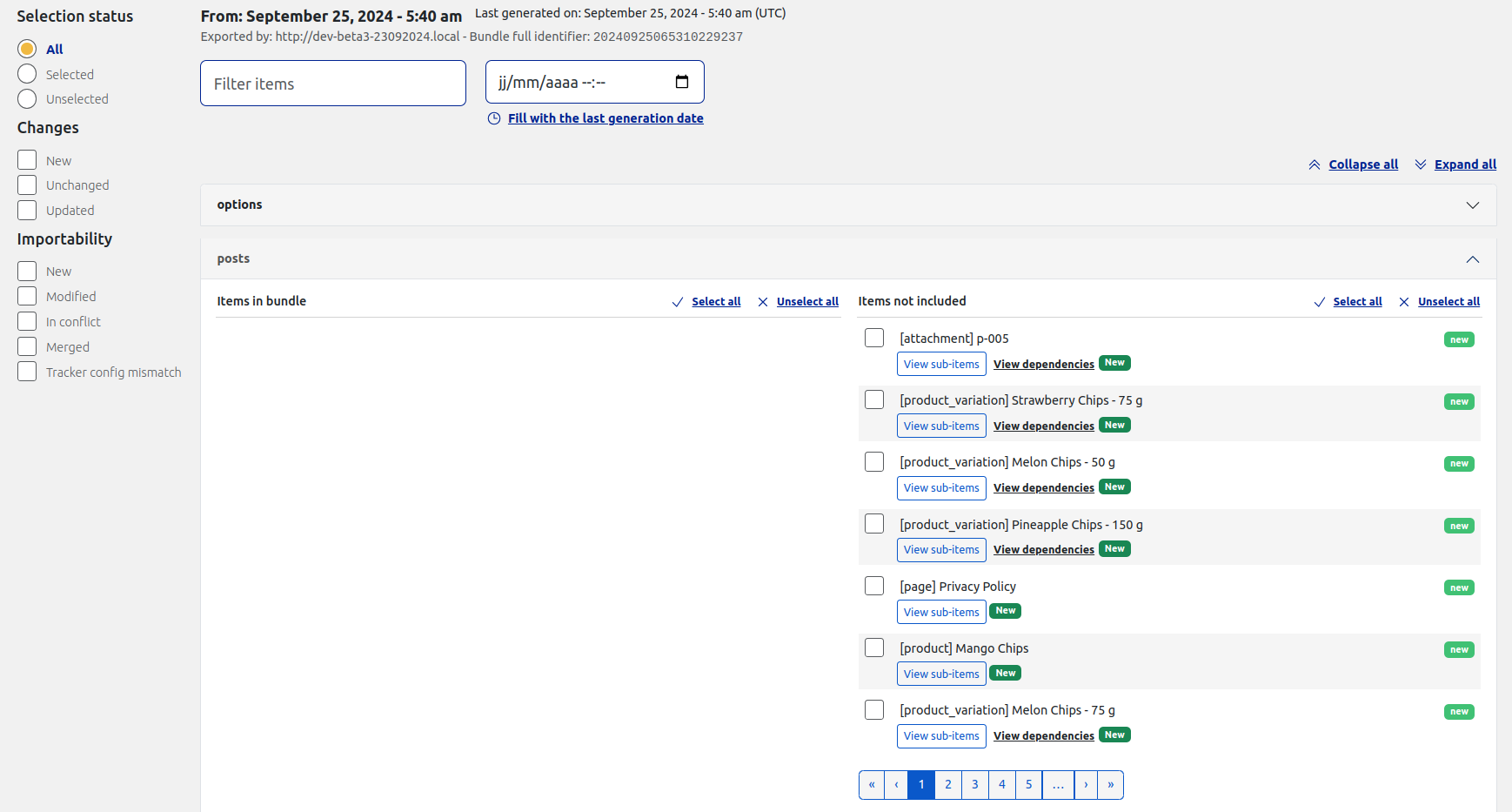The height and width of the screenshot is (812, 1512).
Task: View dependencies of Melon Chips - 50 g
Action: [x=1044, y=487]
